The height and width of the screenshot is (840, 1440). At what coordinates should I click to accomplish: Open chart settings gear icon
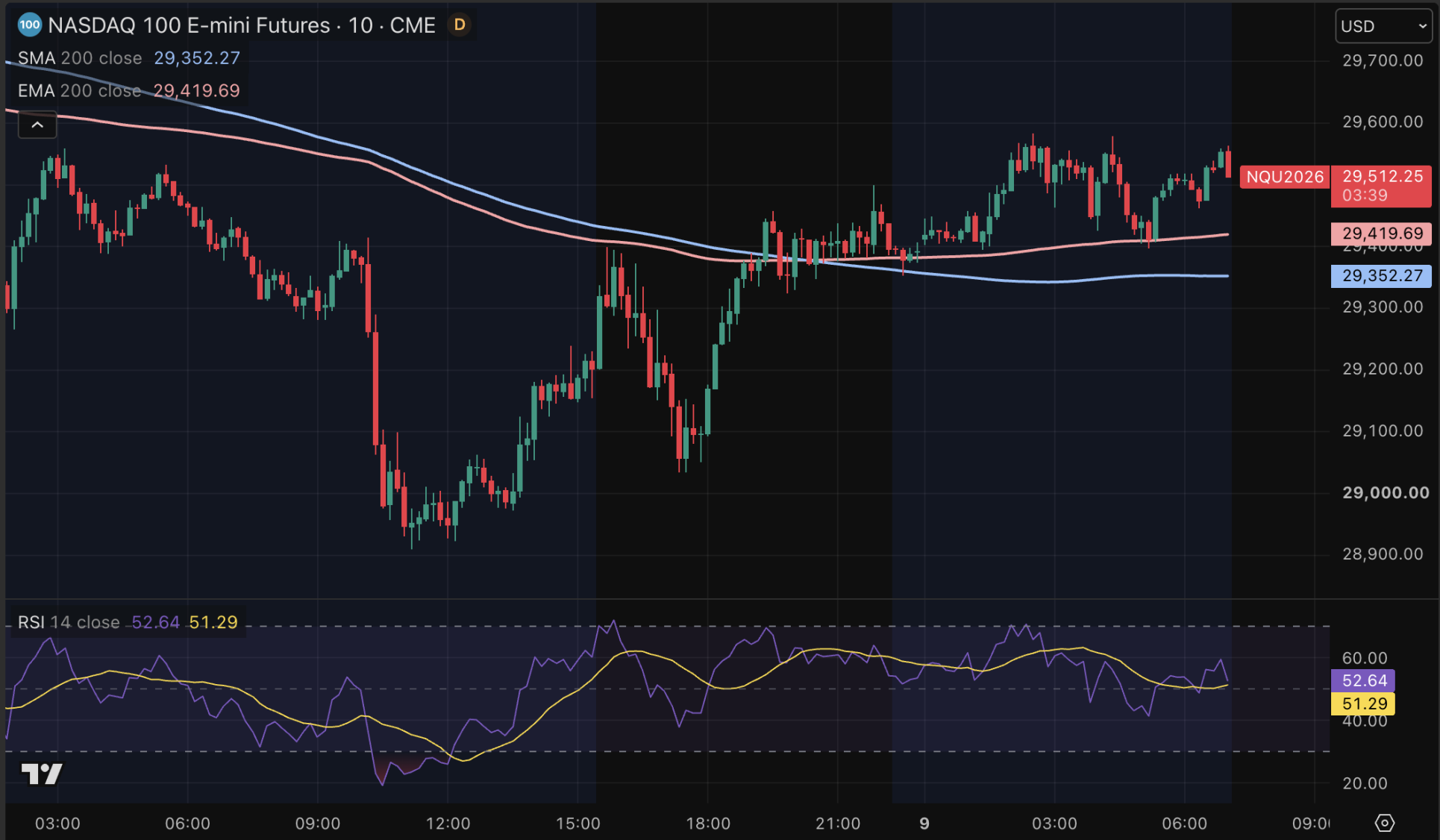1385,823
